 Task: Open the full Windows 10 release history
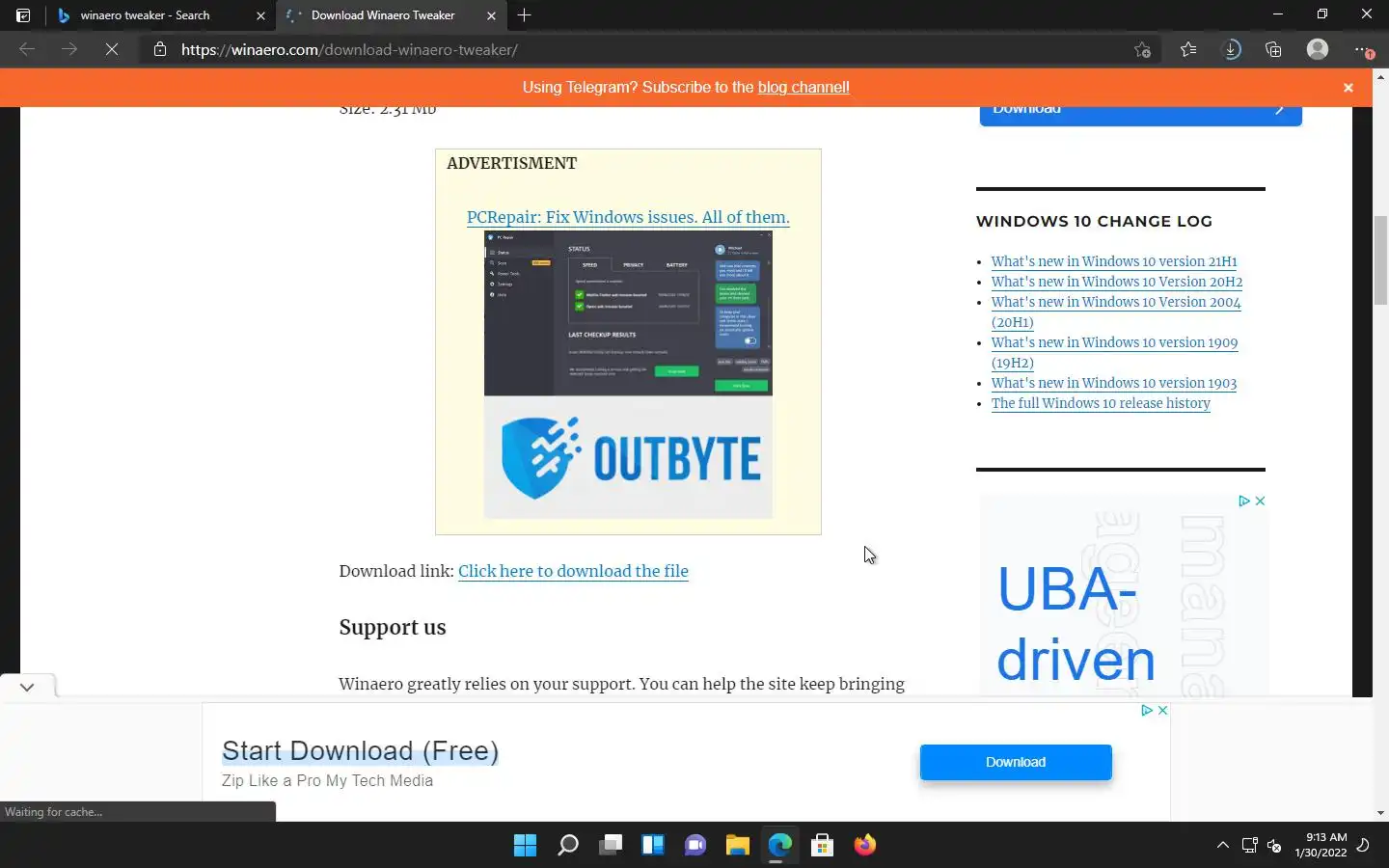pos(1101,403)
